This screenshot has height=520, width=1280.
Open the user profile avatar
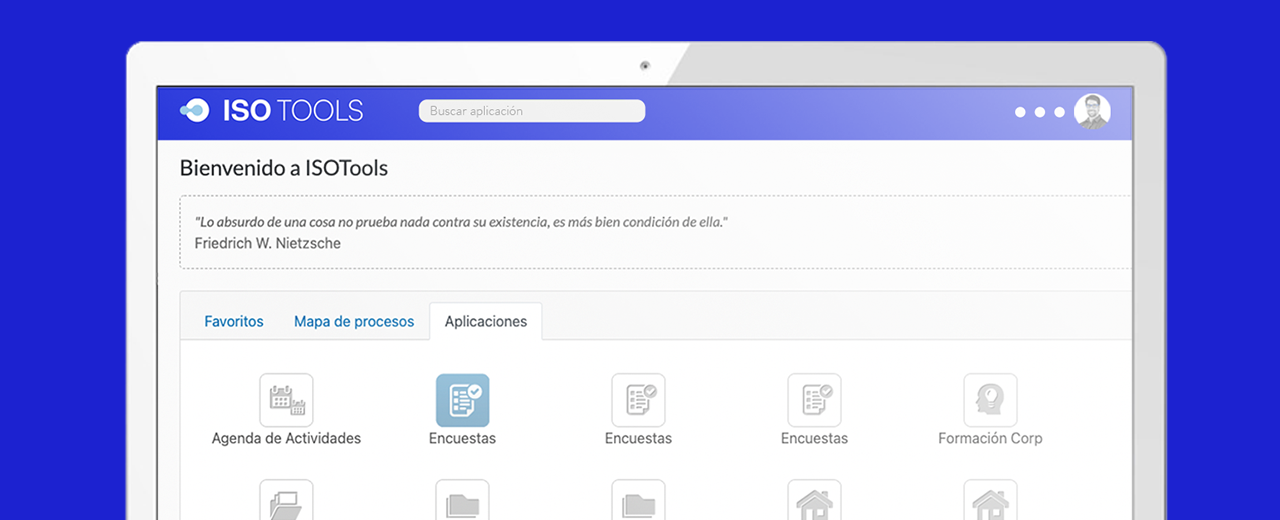click(x=1092, y=112)
